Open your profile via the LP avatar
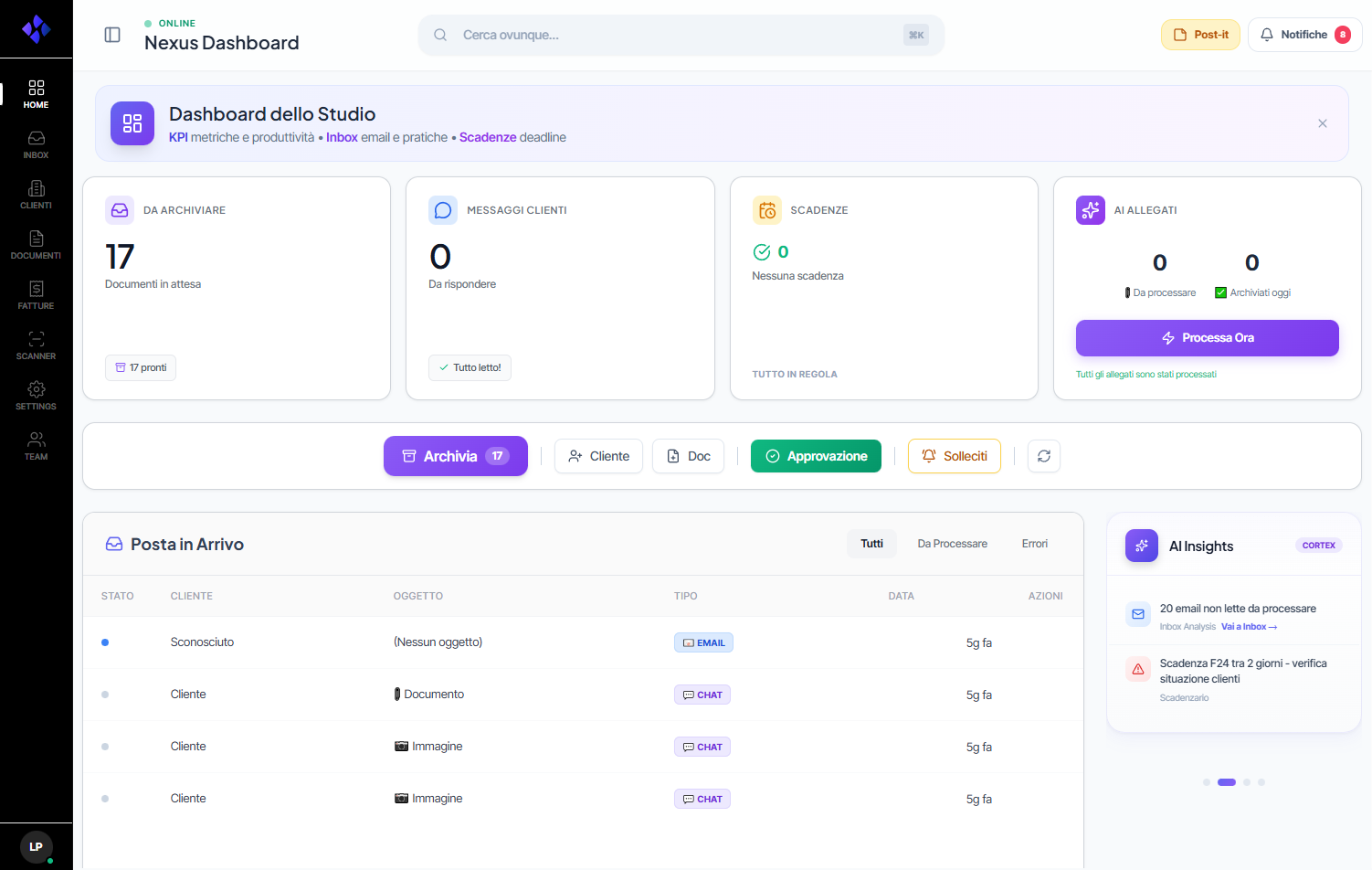Viewport: 1372px width, 870px height. 36,846
